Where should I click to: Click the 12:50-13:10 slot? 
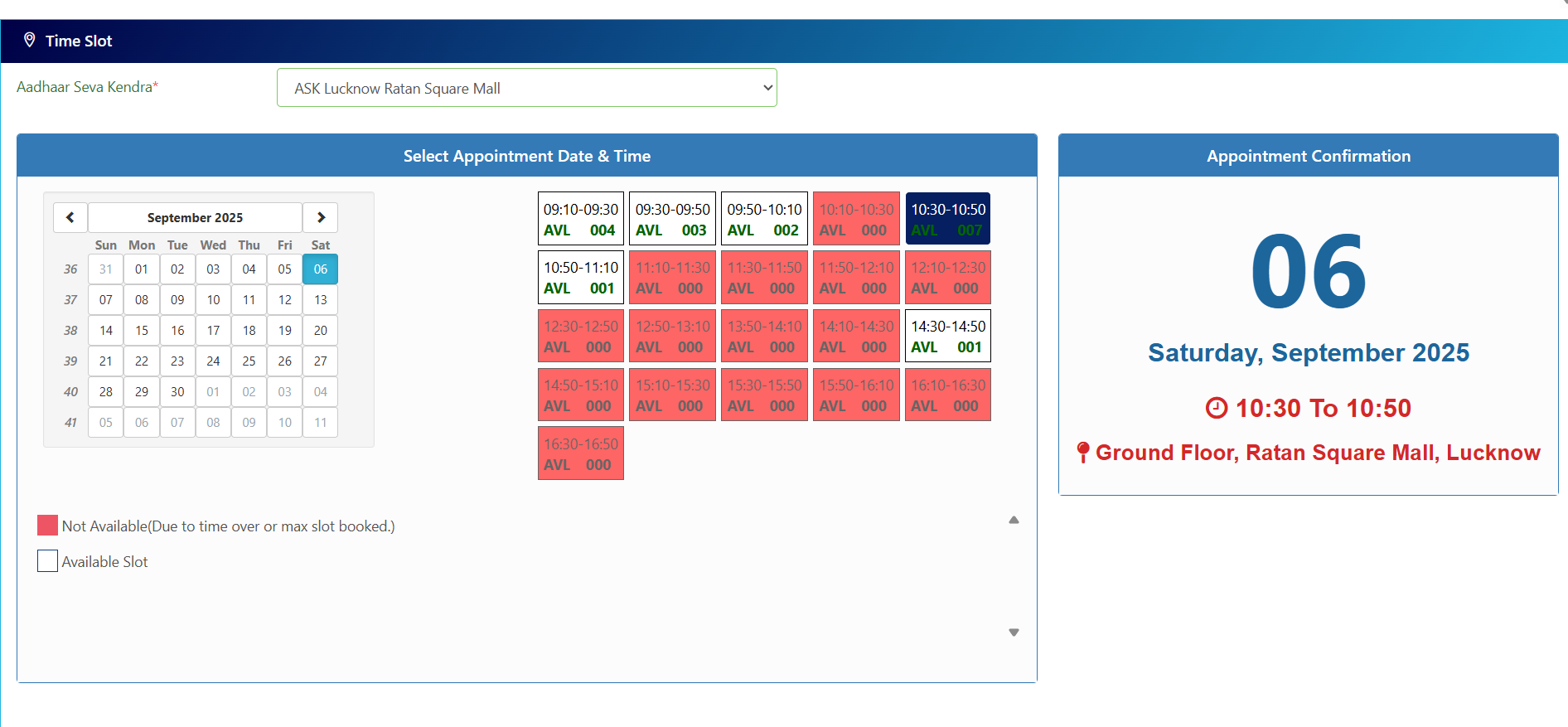[673, 337]
